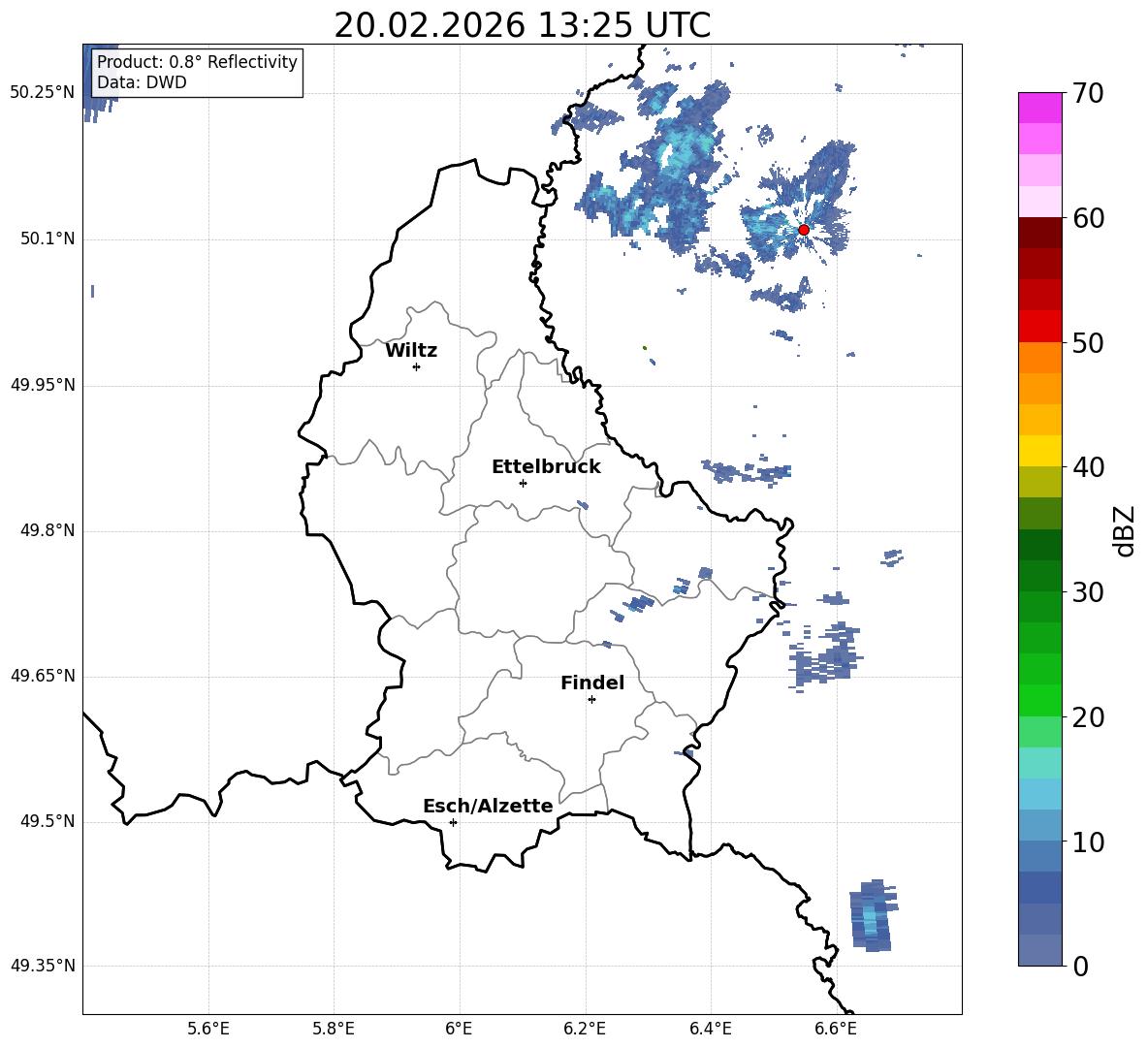
Task: Click the 49.95°N latitude label
Action: click(x=43, y=385)
